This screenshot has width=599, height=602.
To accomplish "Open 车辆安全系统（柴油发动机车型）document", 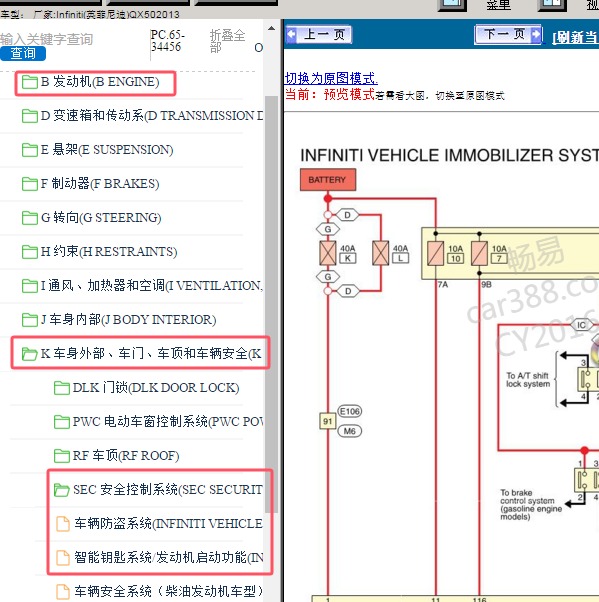I will point(169,592).
